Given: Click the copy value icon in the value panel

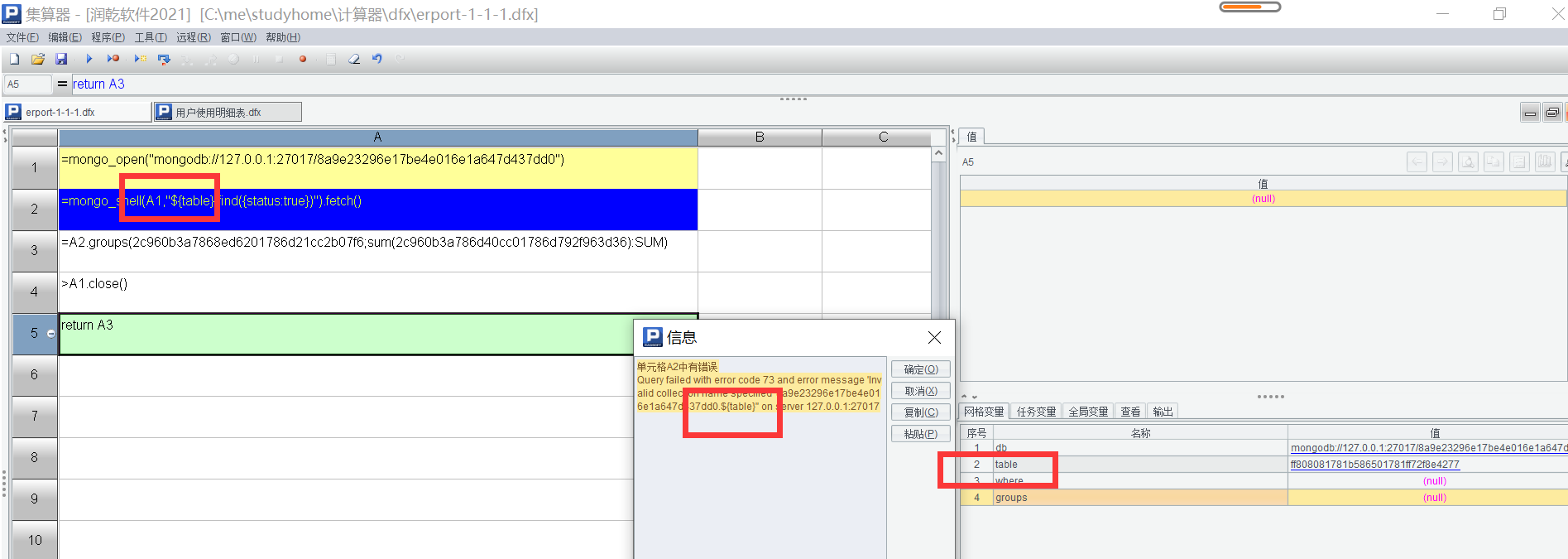Looking at the screenshot, I should 1494,161.
